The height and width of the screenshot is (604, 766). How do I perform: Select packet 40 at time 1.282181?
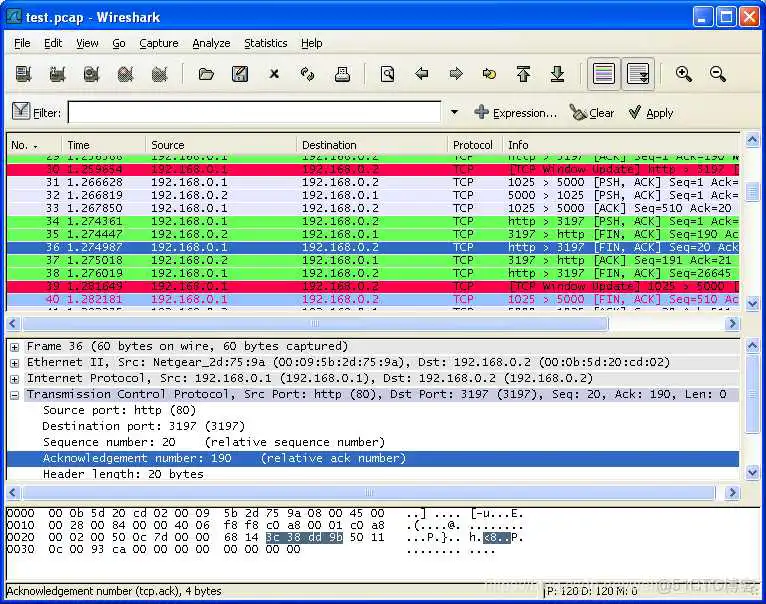pyautogui.click(x=373, y=299)
